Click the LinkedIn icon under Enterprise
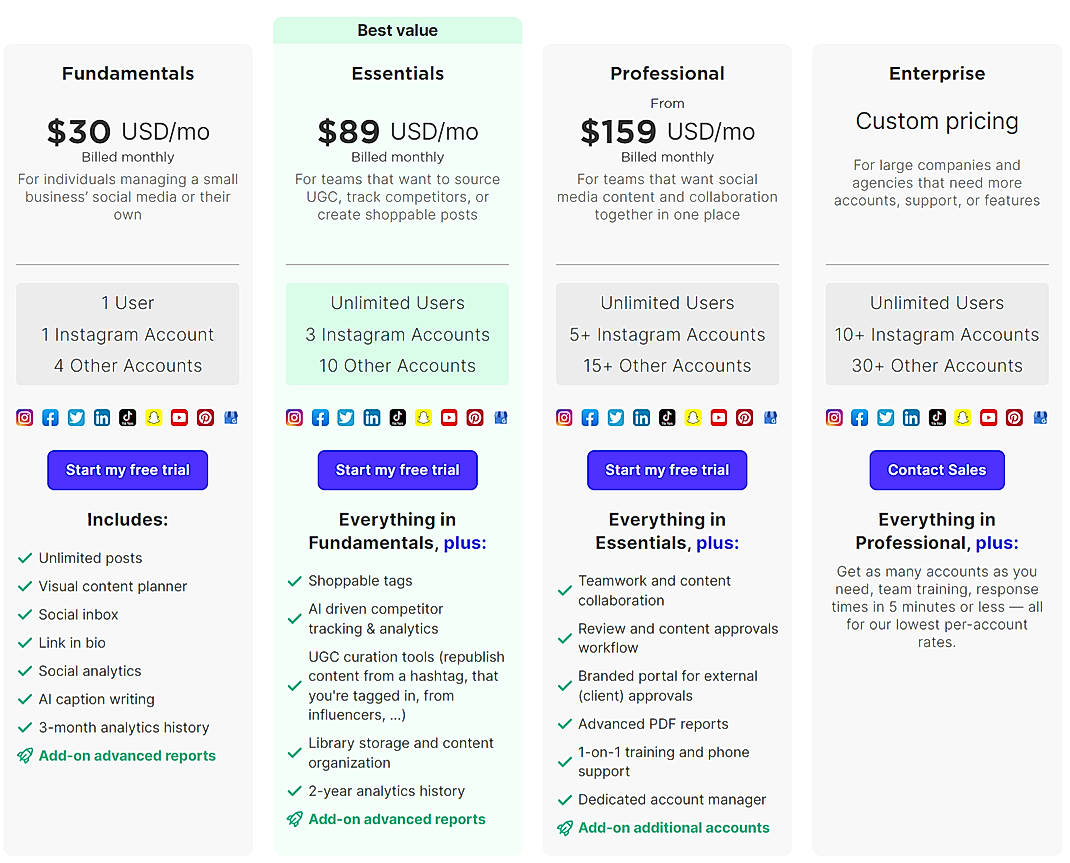This screenshot has width=1070, height=863. click(x=911, y=417)
